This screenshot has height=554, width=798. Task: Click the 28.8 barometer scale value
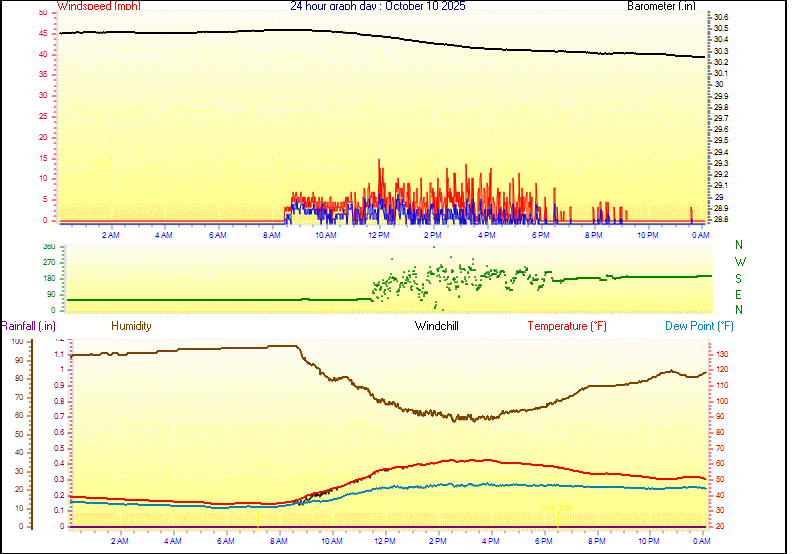coord(720,219)
